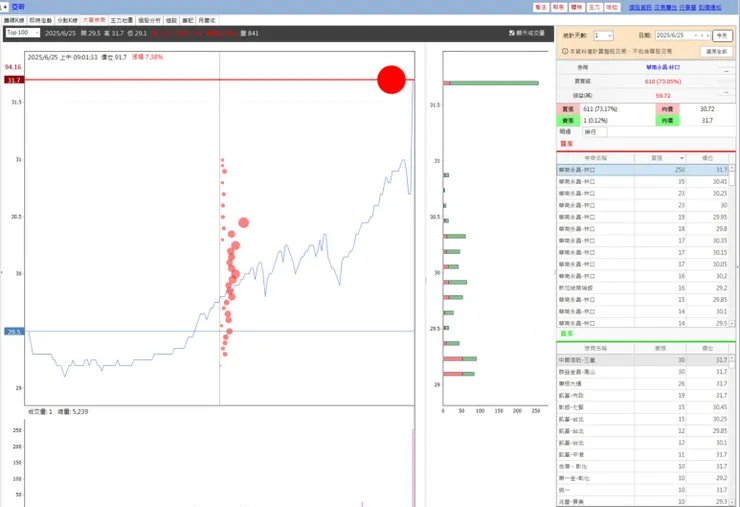The image size is (740, 507).
Task: Click the info icon beside the orange notice
Action: coord(565,51)
